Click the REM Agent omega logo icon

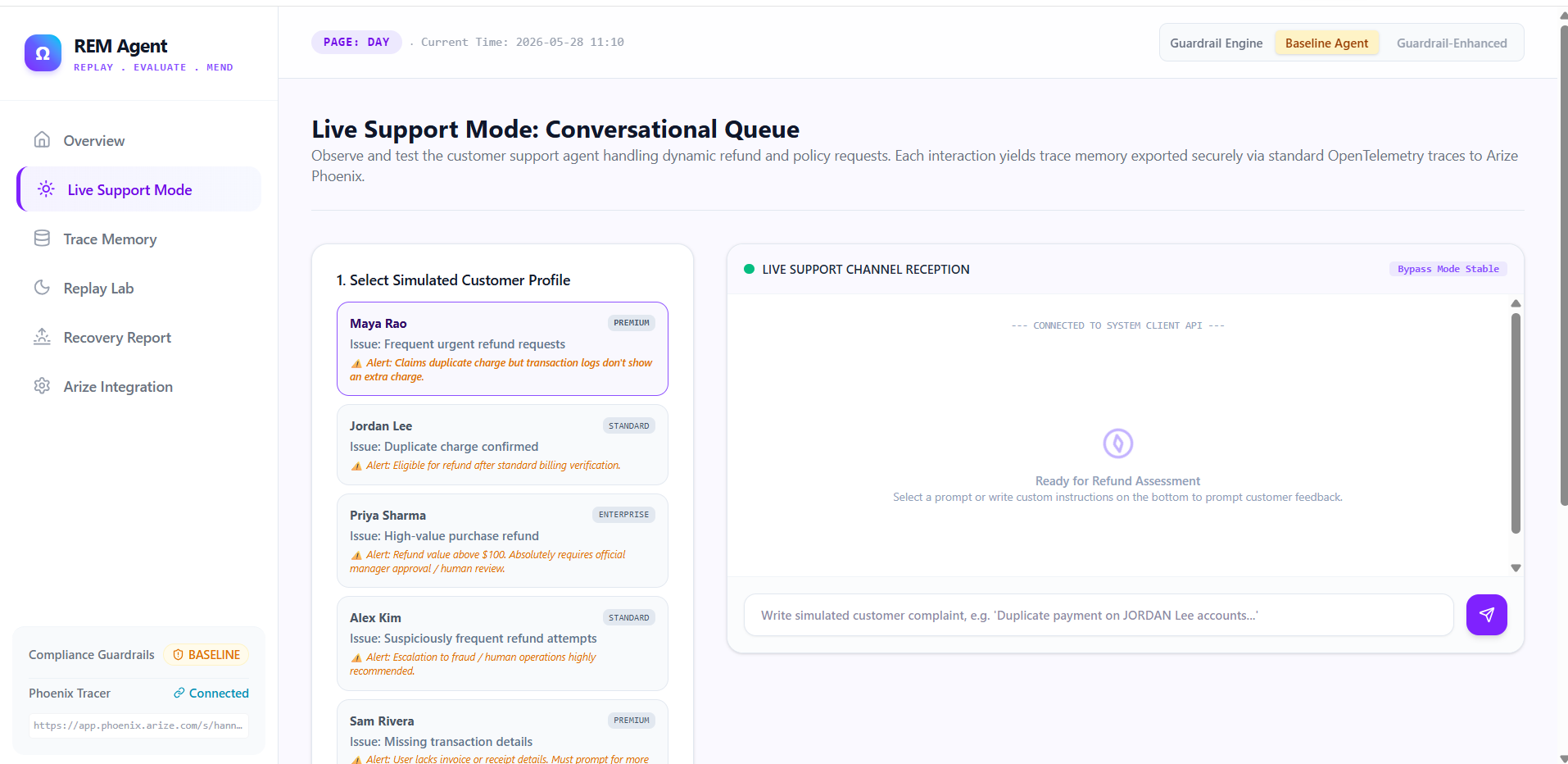click(x=43, y=53)
